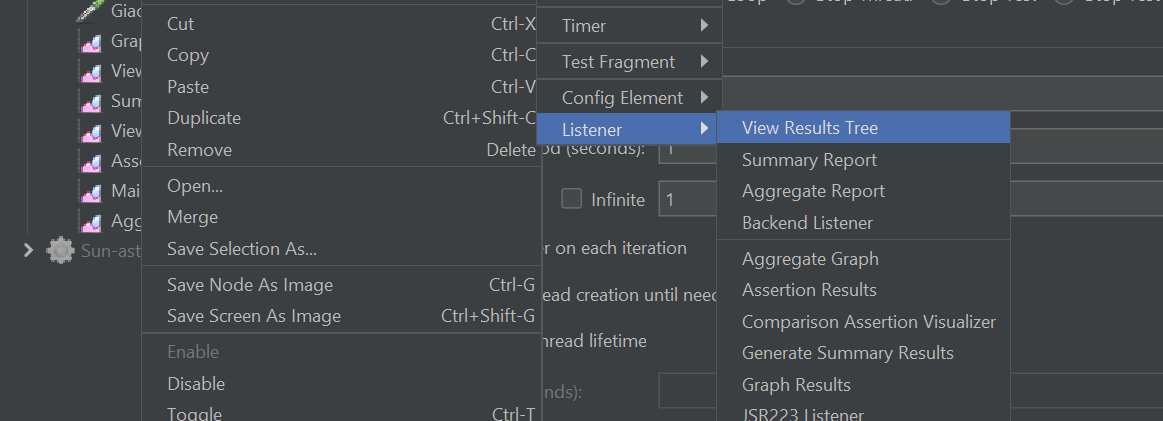Click the listener icon beside Asse item
The width and height of the screenshot is (1163, 421).
pyautogui.click(x=91, y=162)
